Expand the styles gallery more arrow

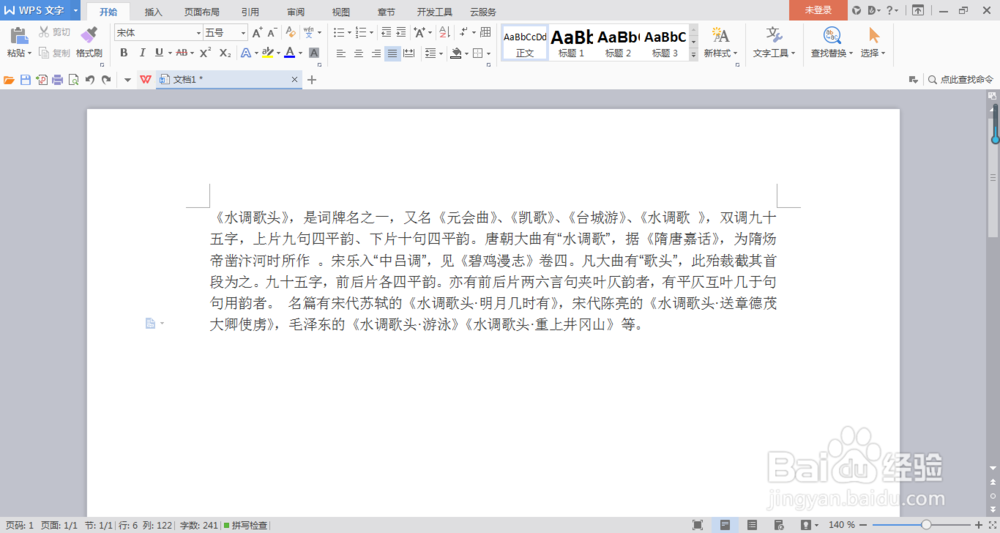693,55
